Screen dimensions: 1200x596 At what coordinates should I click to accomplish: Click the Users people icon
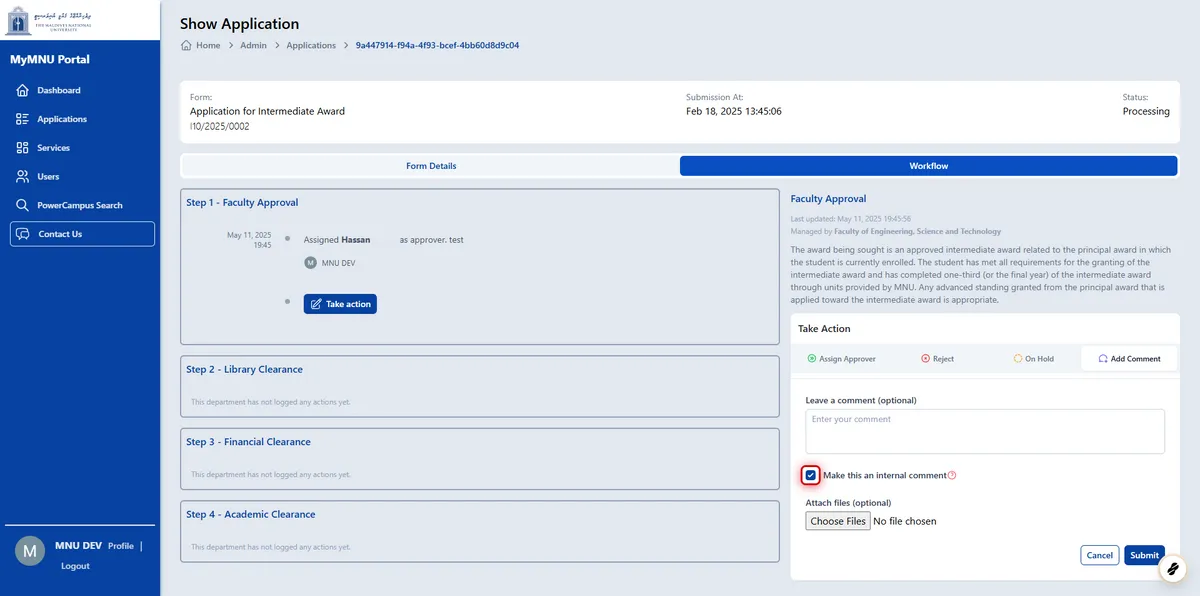click(x=22, y=176)
